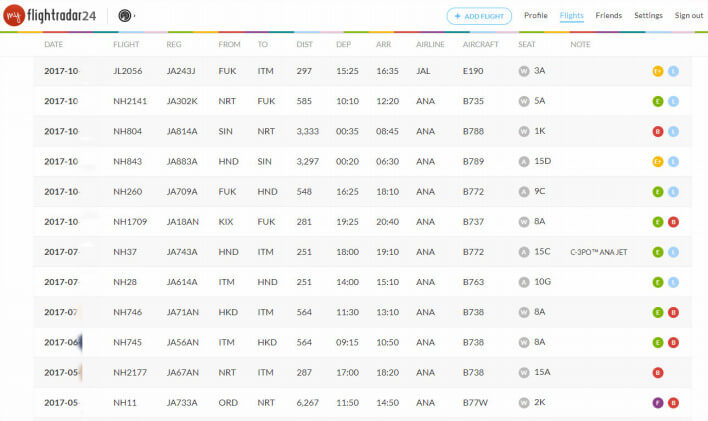Open the NH37 flight row
This screenshot has height=421, width=708.
point(124,252)
